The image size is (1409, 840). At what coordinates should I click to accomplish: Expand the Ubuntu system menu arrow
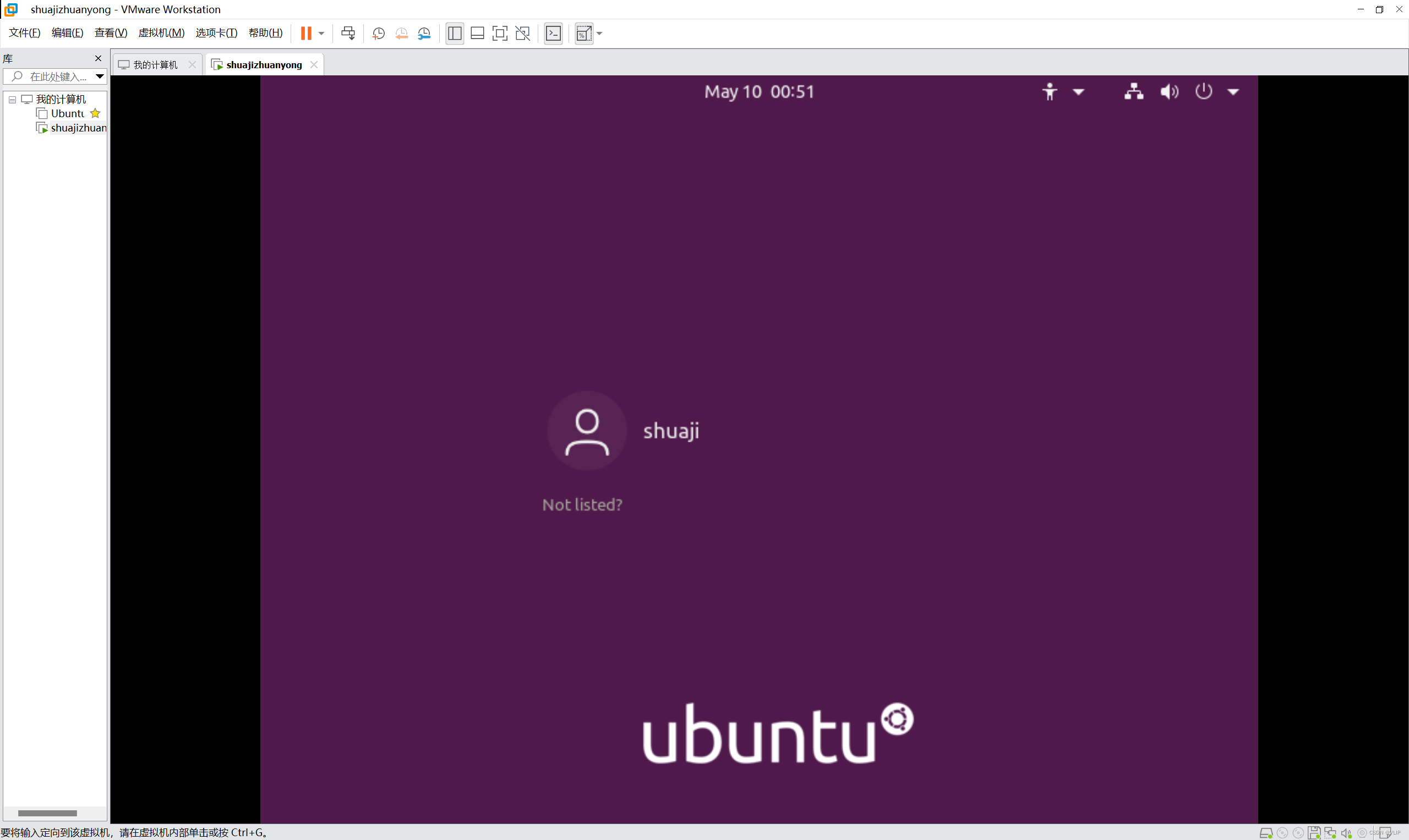(x=1233, y=92)
